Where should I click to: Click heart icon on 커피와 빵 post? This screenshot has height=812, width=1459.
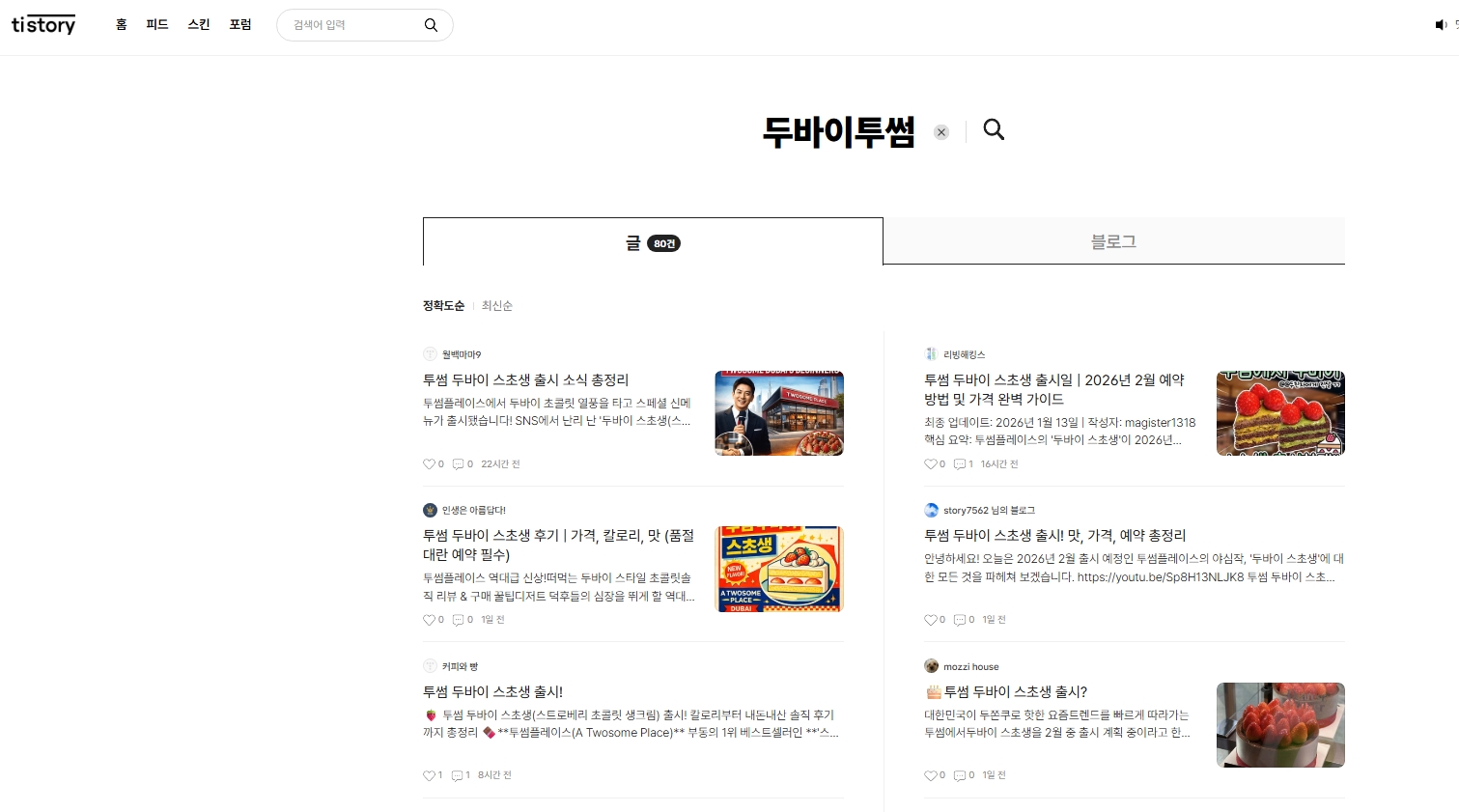[x=429, y=775]
